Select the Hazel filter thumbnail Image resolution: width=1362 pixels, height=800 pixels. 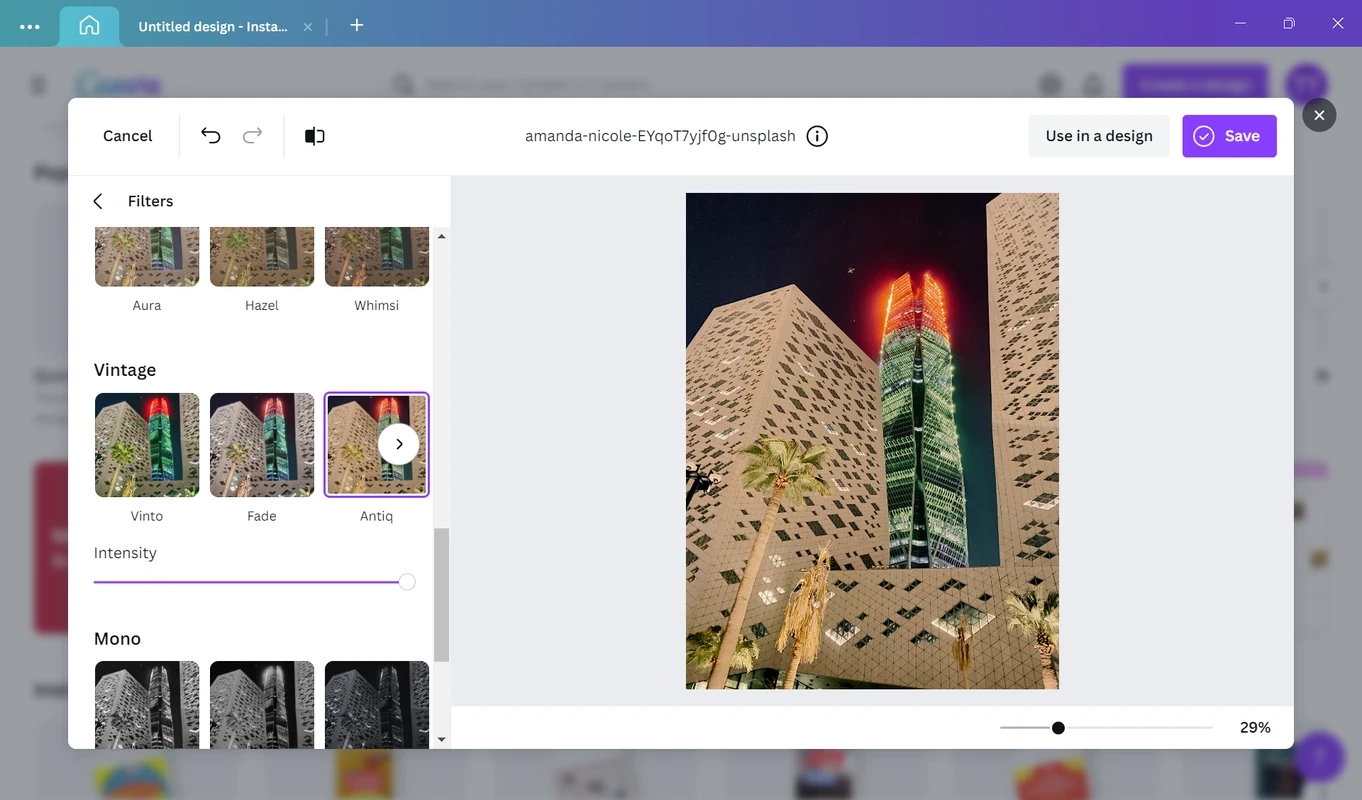(x=262, y=258)
